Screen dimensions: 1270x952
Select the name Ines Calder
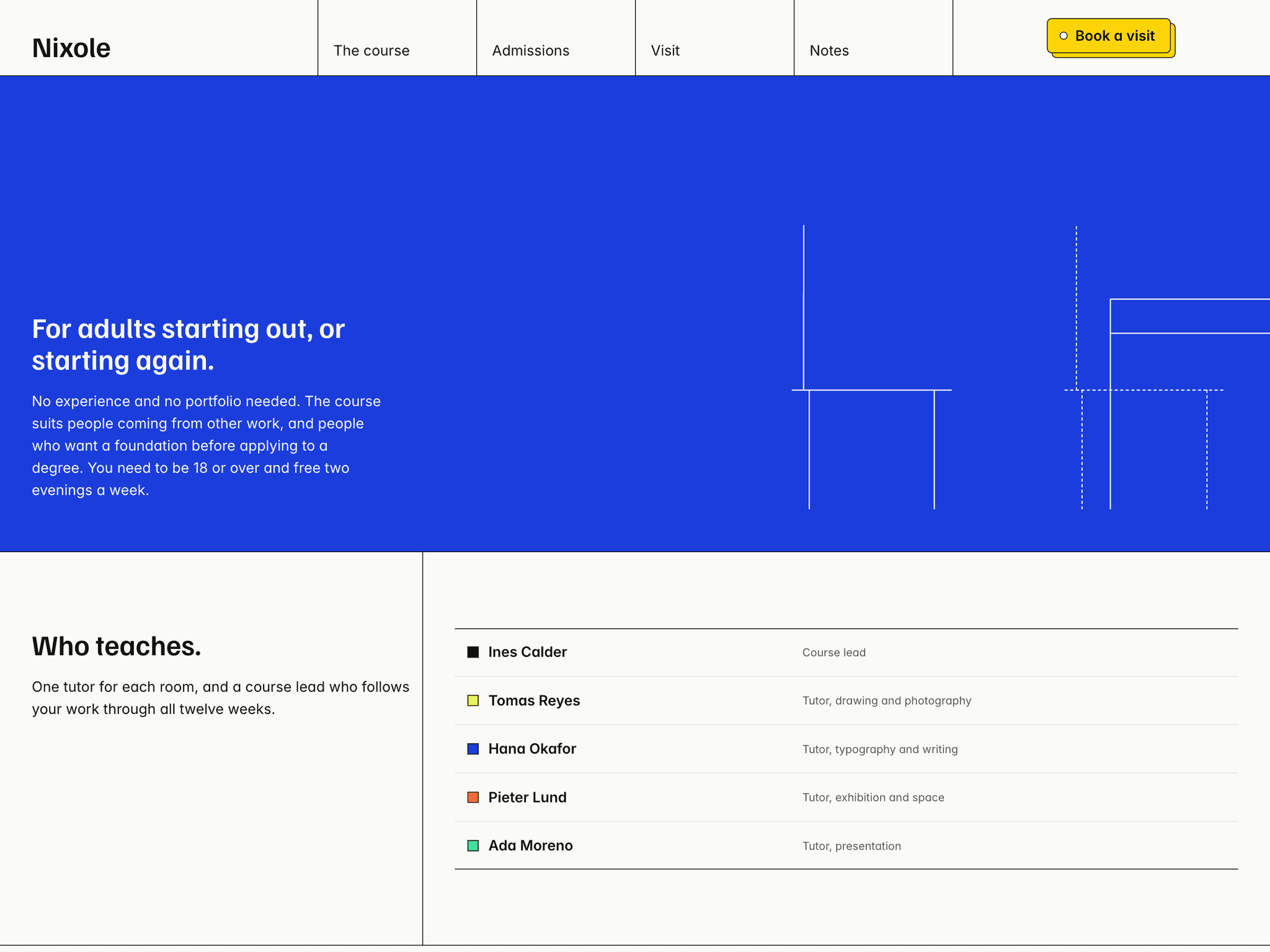click(x=528, y=652)
